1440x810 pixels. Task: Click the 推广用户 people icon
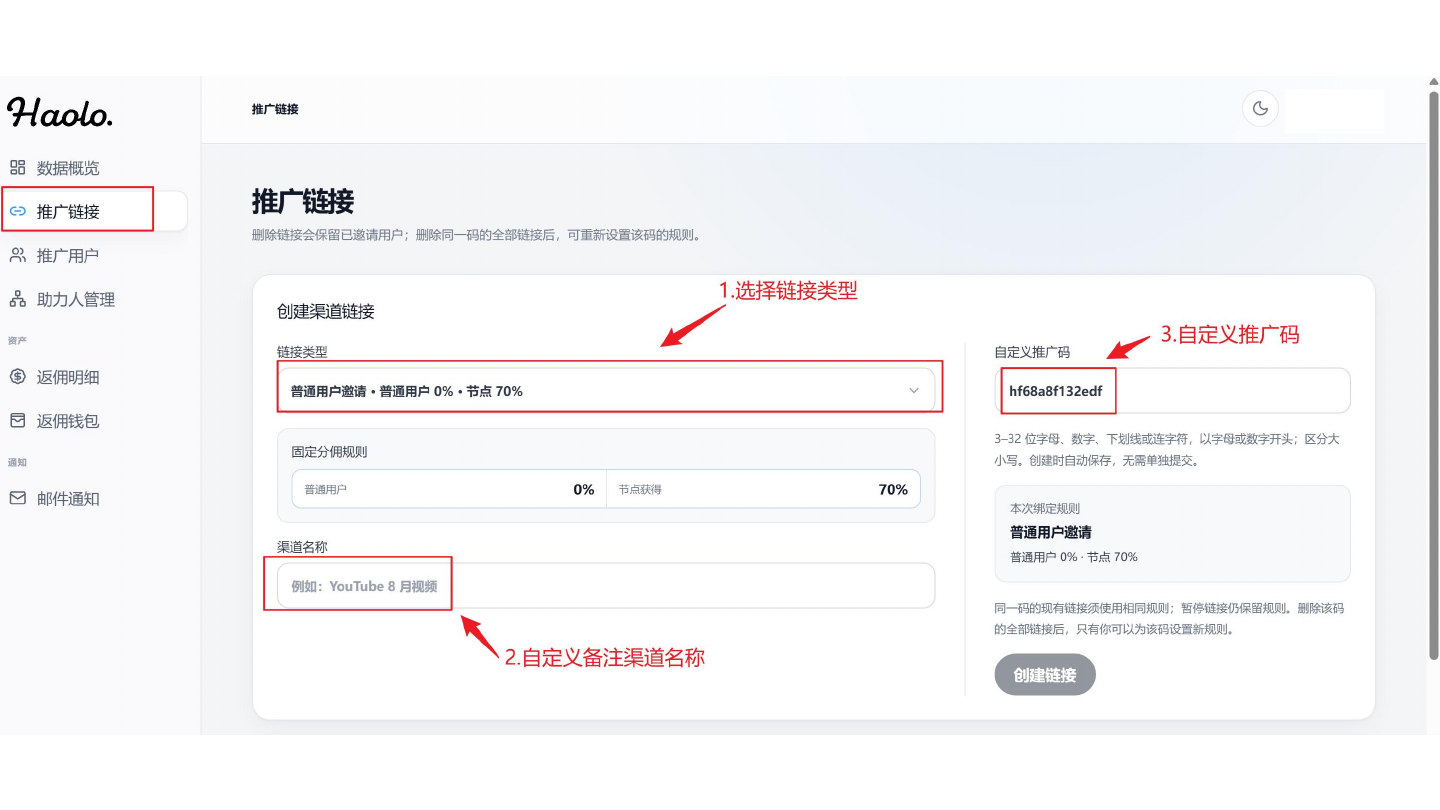17,255
